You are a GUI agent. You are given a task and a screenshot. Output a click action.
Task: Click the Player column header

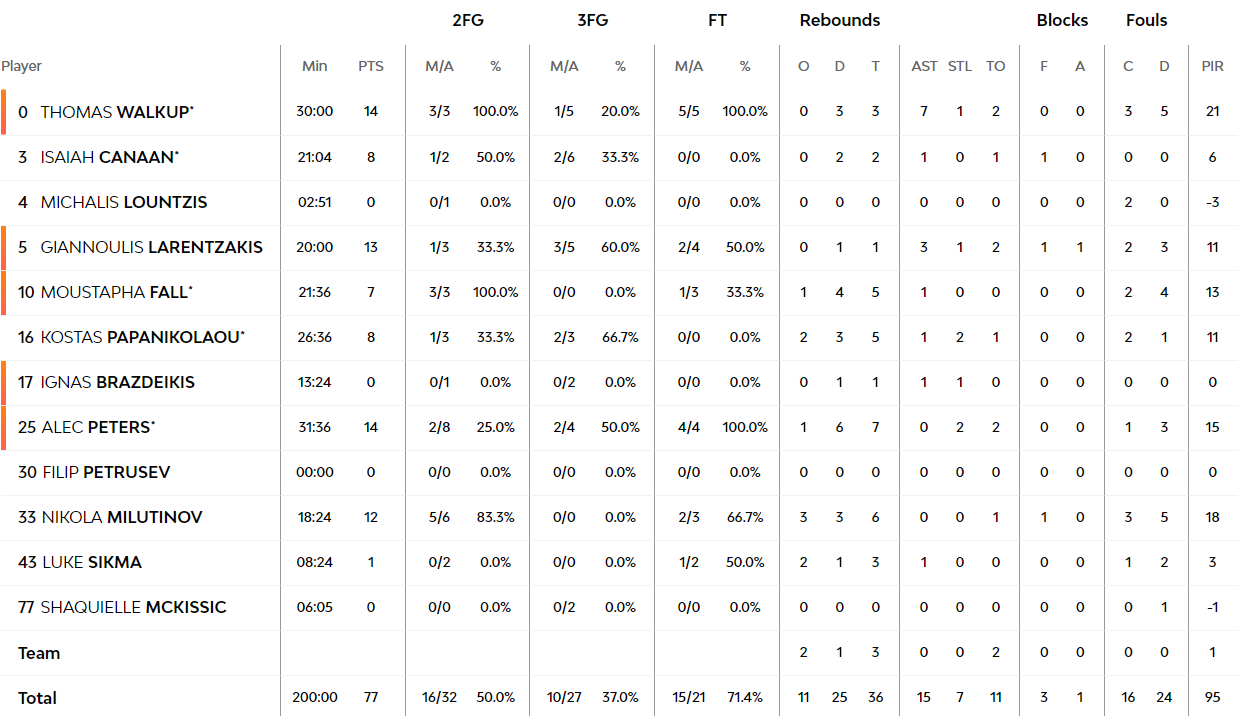point(22,66)
